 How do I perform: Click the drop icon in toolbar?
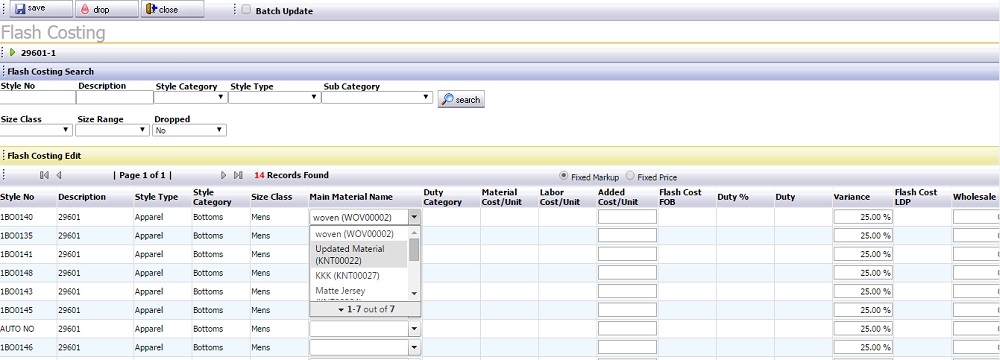point(84,9)
